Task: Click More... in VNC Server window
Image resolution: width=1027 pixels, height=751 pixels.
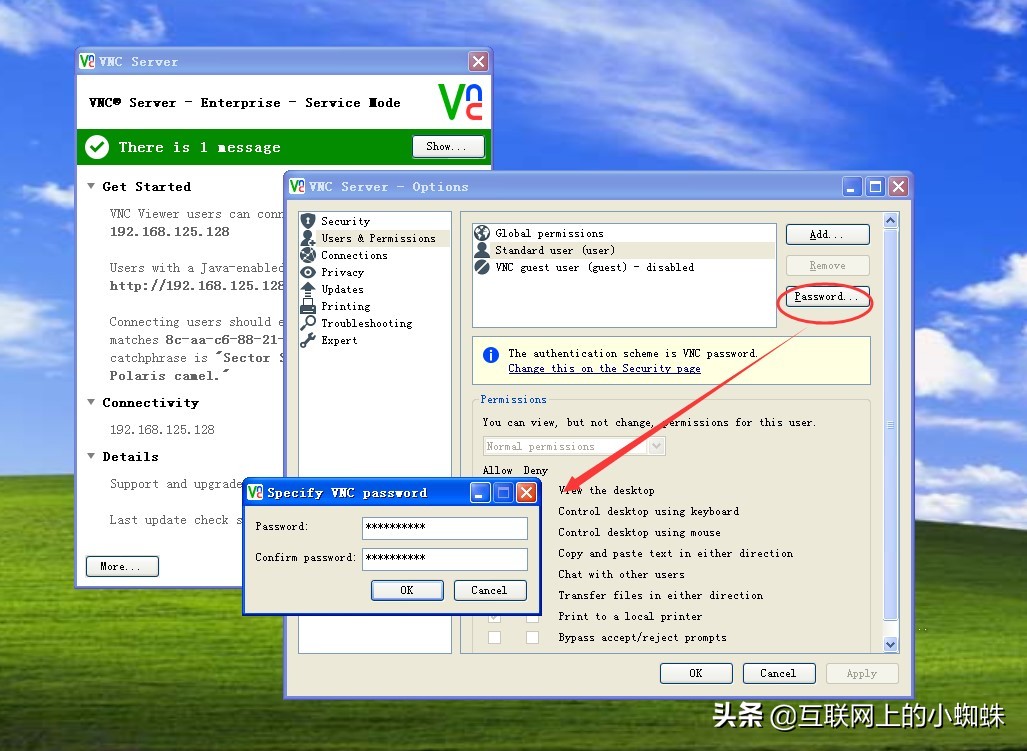Action: tap(122, 566)
